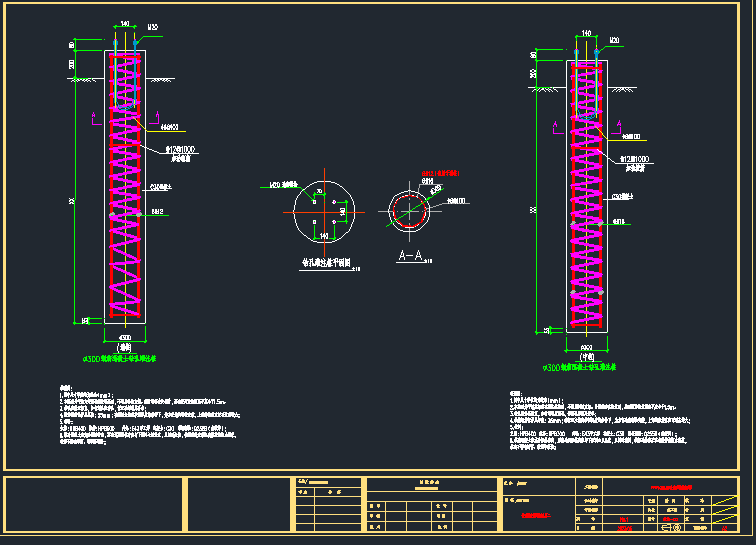Click the plan view title label under the circle

(323, 265)
